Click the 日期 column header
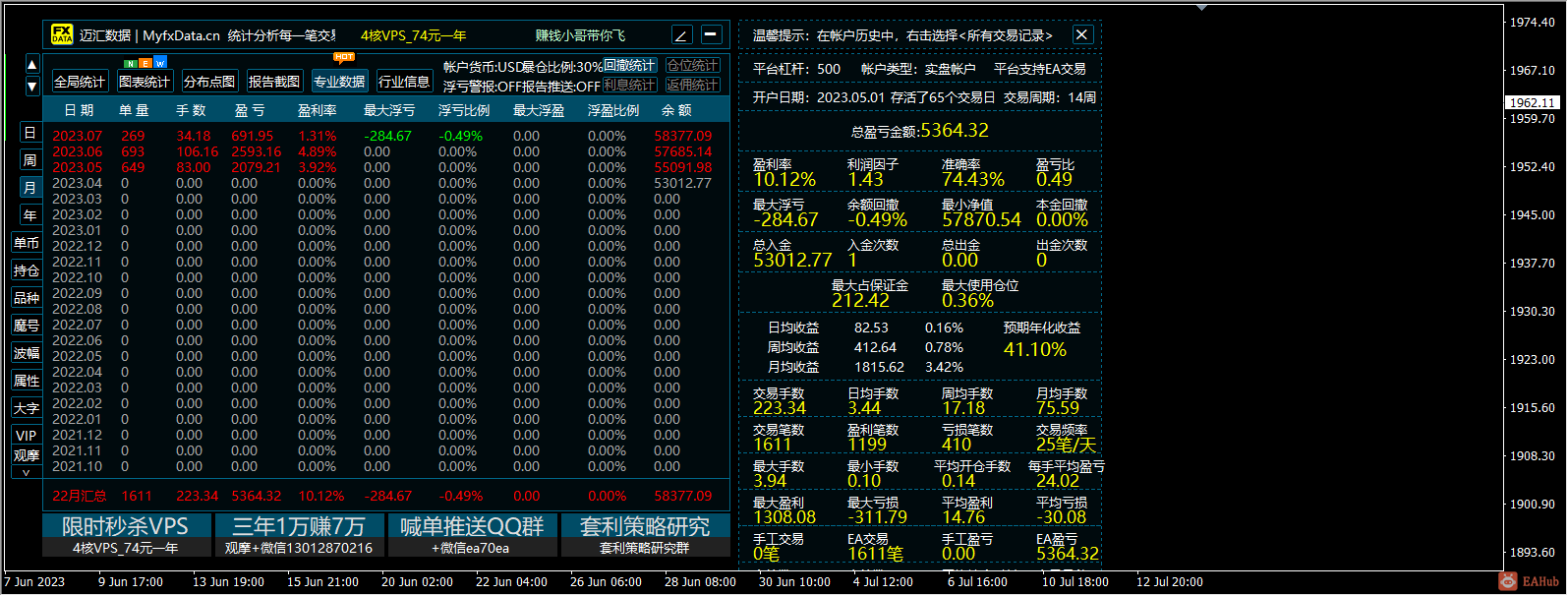1568x596 pixels. coord(79,110)
